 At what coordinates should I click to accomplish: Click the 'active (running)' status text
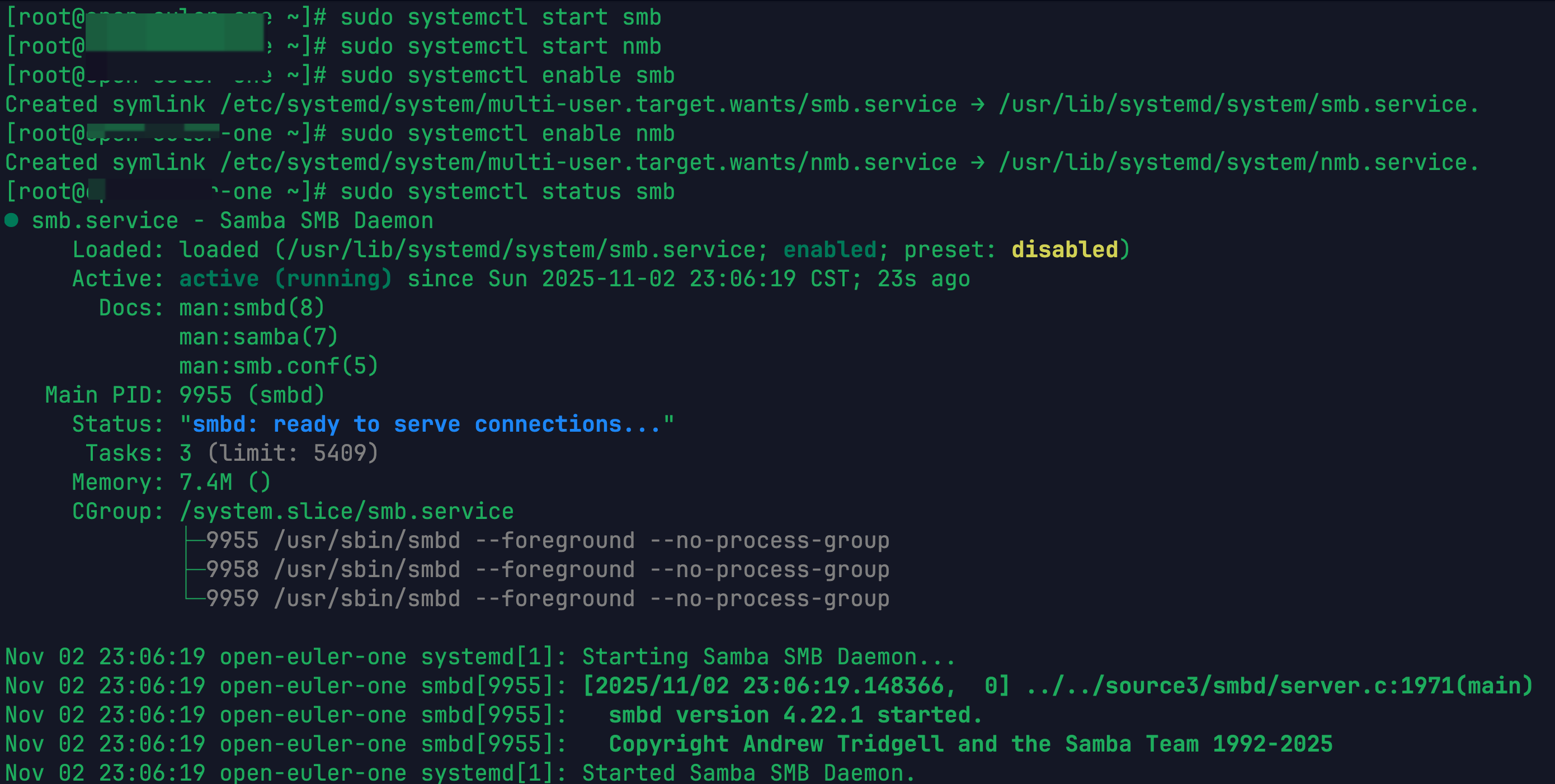coord(285,278)
